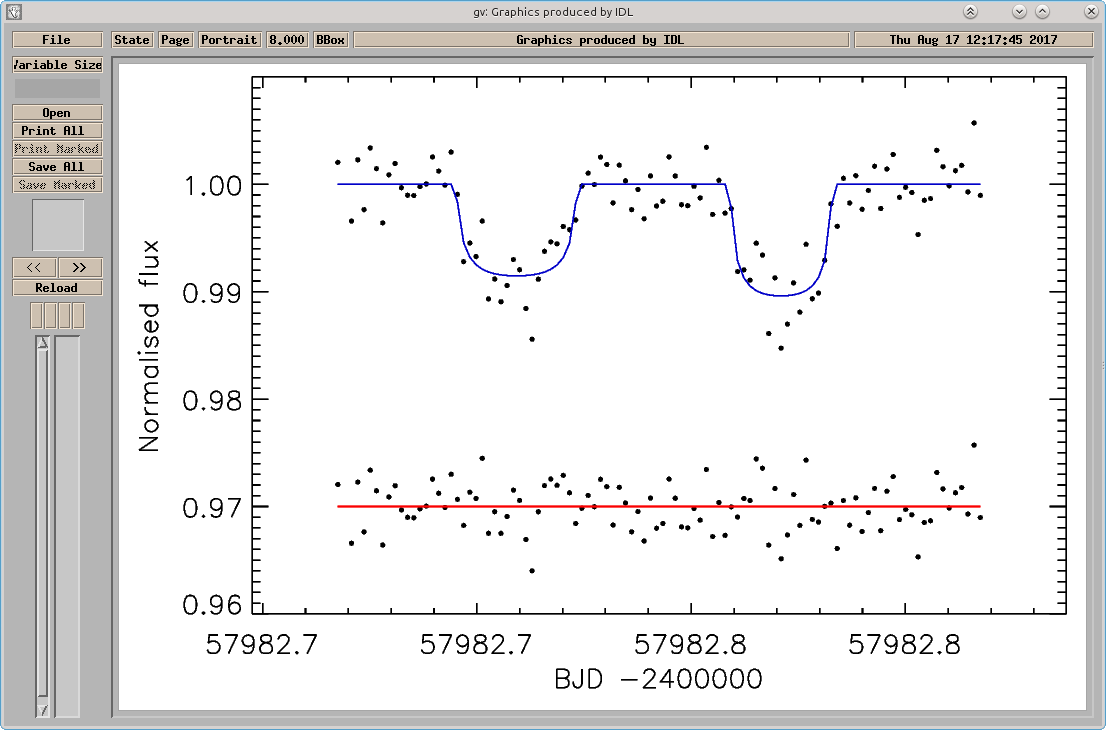Toggle the BBox media button

(331, 39)
